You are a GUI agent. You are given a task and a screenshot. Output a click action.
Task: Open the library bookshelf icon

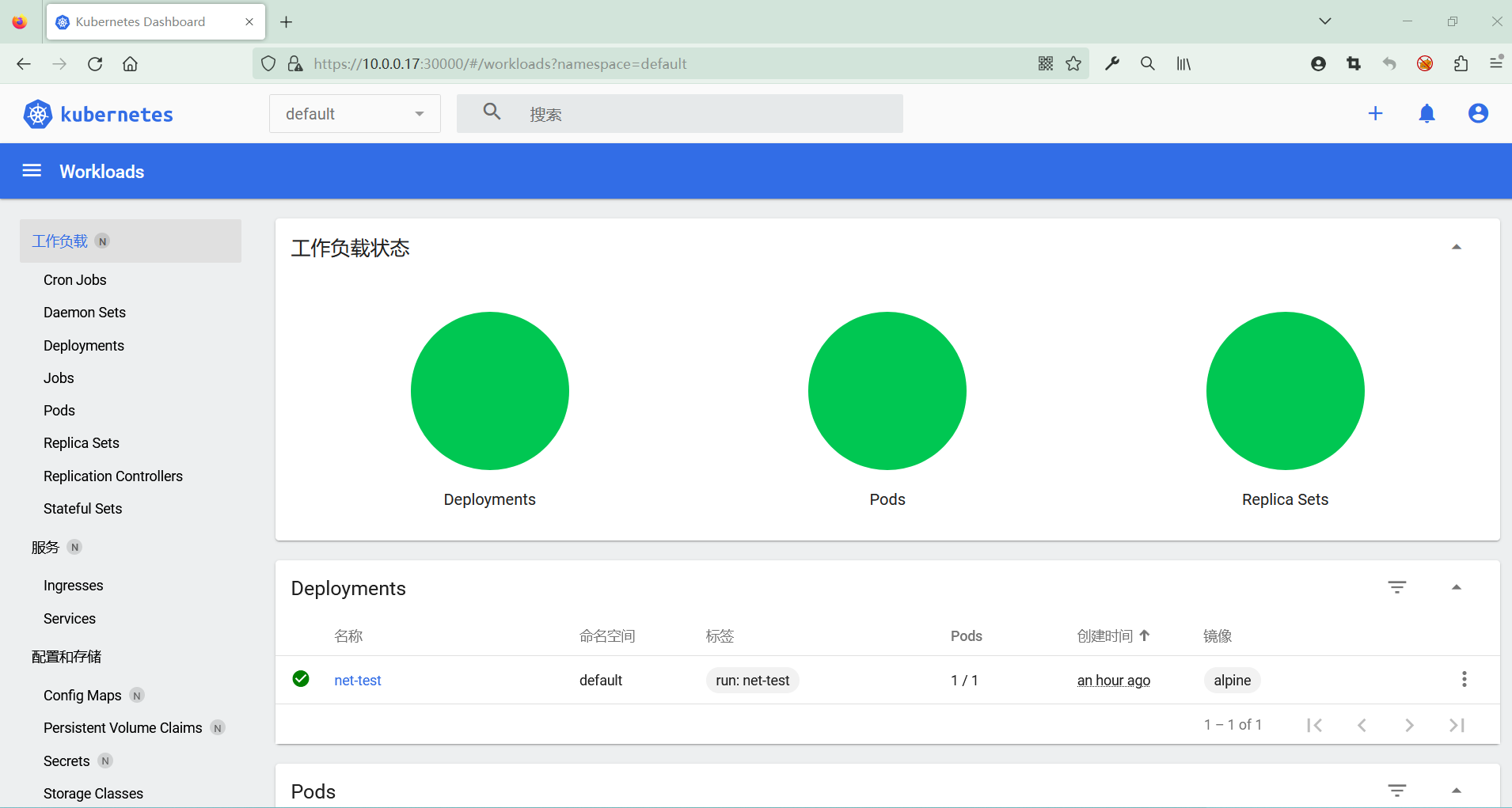coord(1183,64)
